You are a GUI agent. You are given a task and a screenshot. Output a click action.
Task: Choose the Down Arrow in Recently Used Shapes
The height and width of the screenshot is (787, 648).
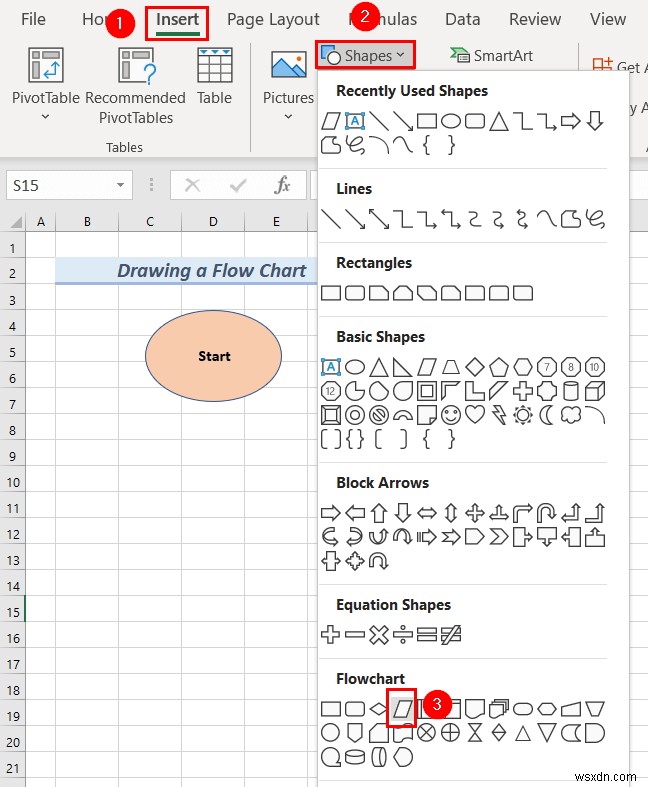pos(595,121)
